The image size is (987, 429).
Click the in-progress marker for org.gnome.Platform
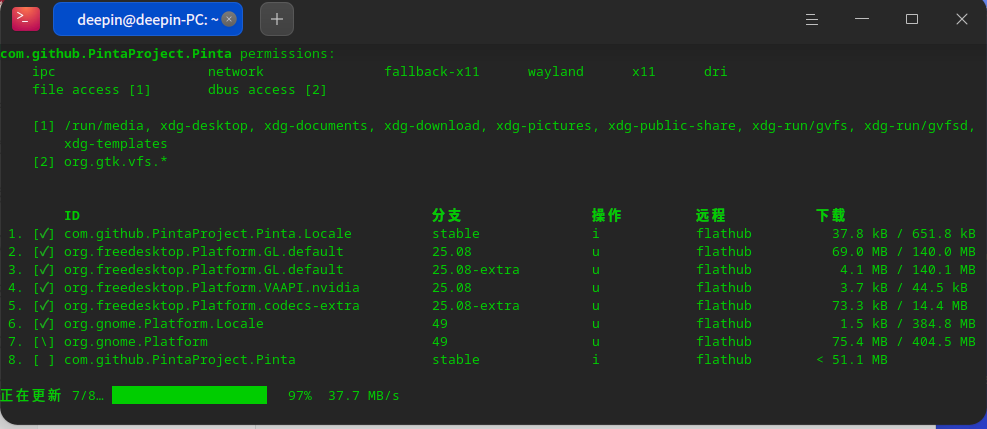pyautogui.click(x=44, y=342)
